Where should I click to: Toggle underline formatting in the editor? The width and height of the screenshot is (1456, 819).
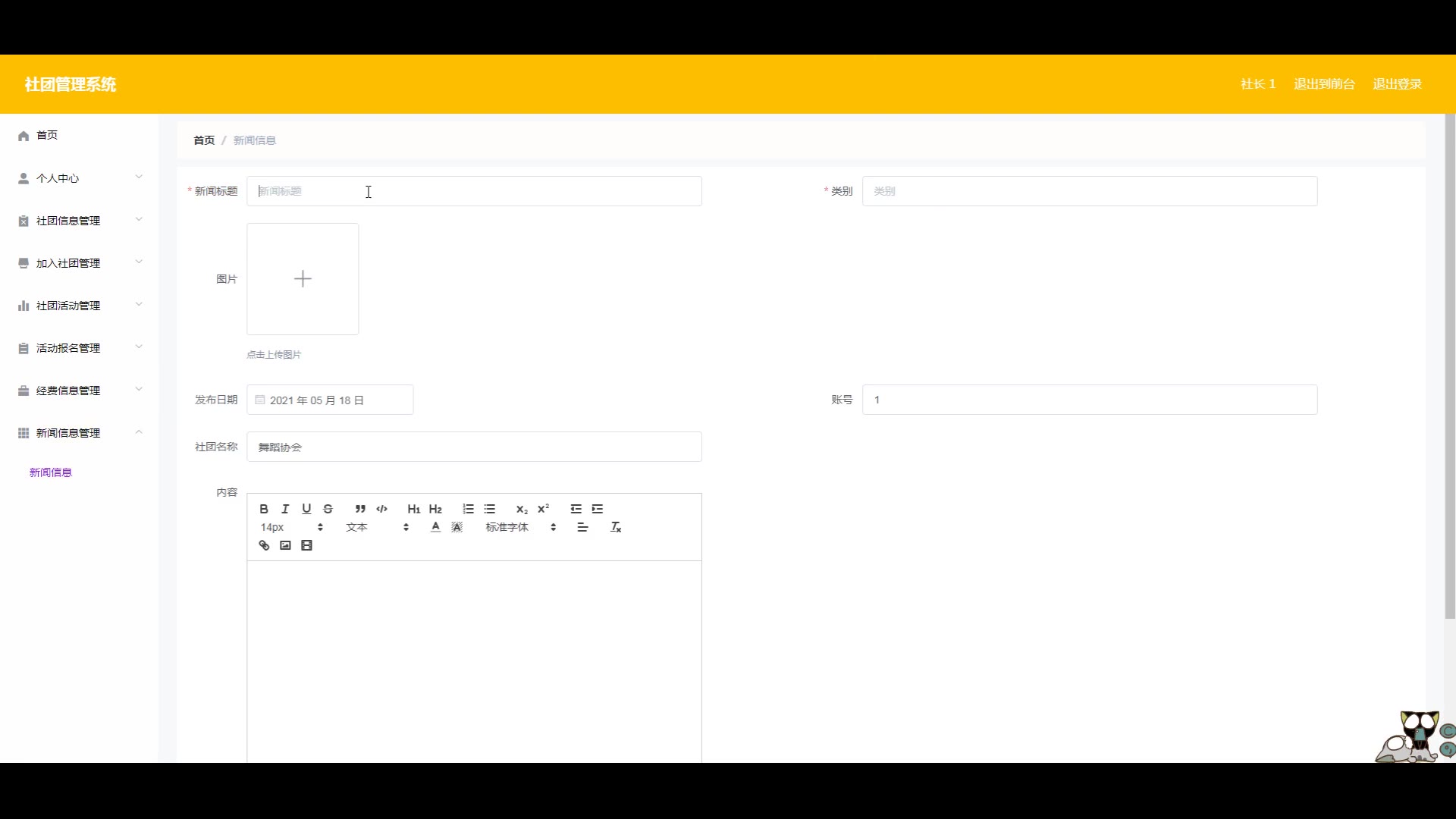pyautogui.click(x=306, y=509)
